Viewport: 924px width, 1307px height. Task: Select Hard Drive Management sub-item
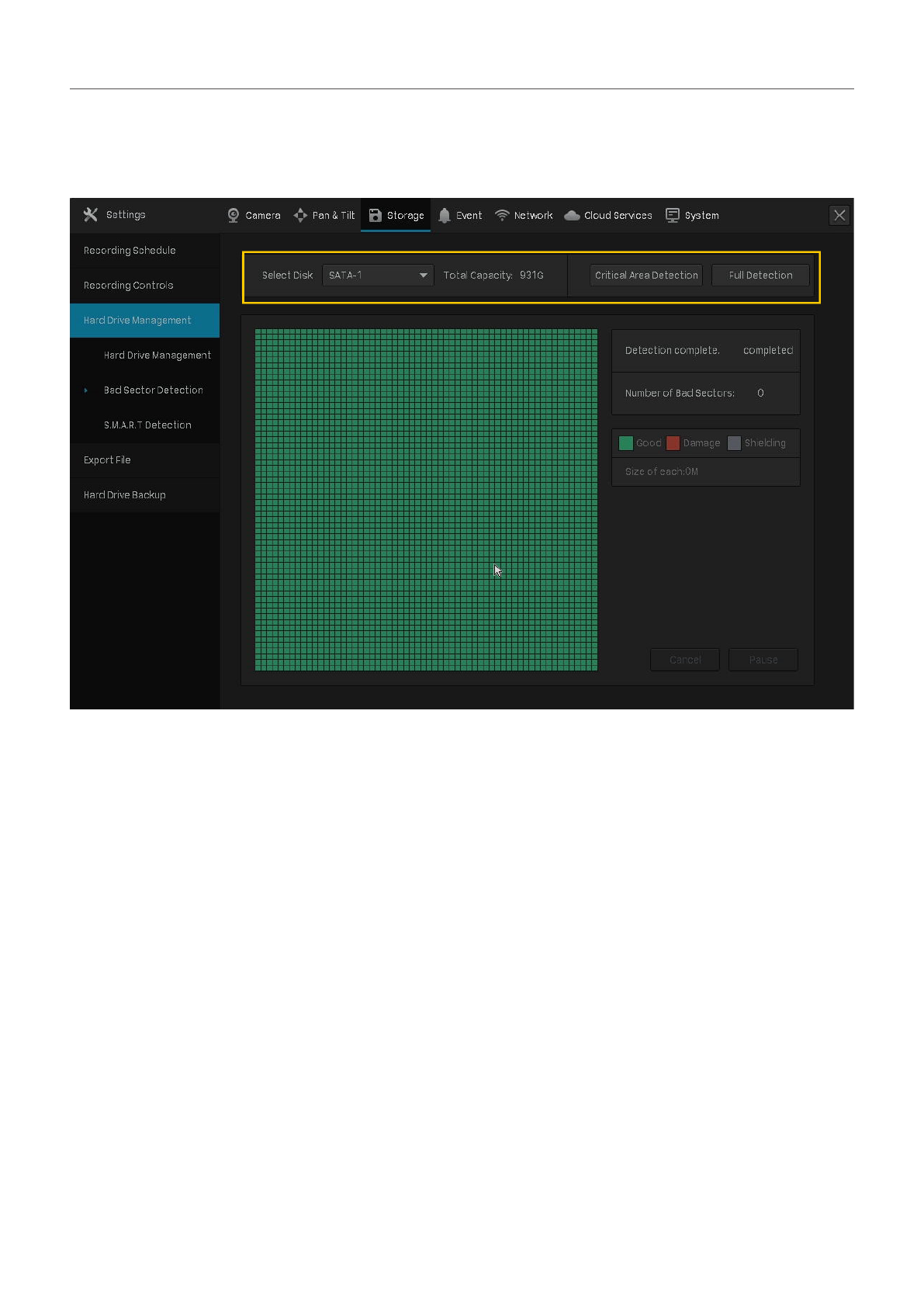coord(157,355)
